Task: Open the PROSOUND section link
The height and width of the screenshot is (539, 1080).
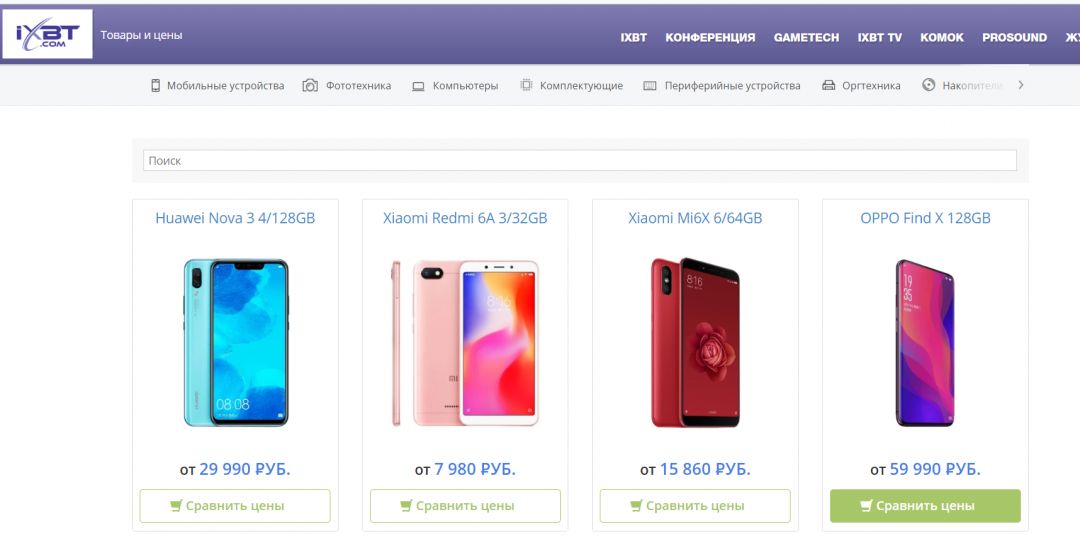Action: (x=1015, y=38)
